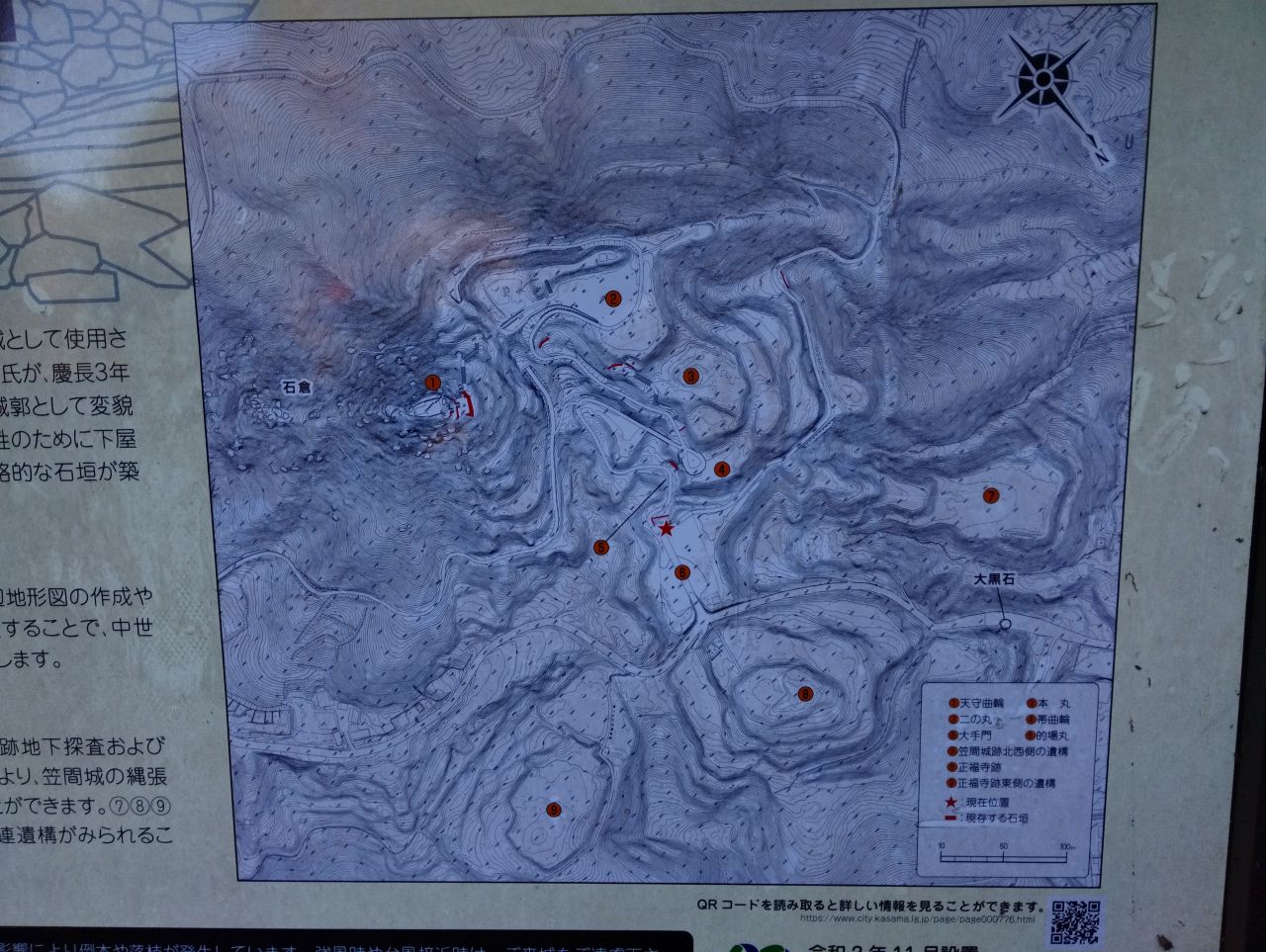Click marker 3 on the map
Screen dimensions: 1266x952
(690, 375)
